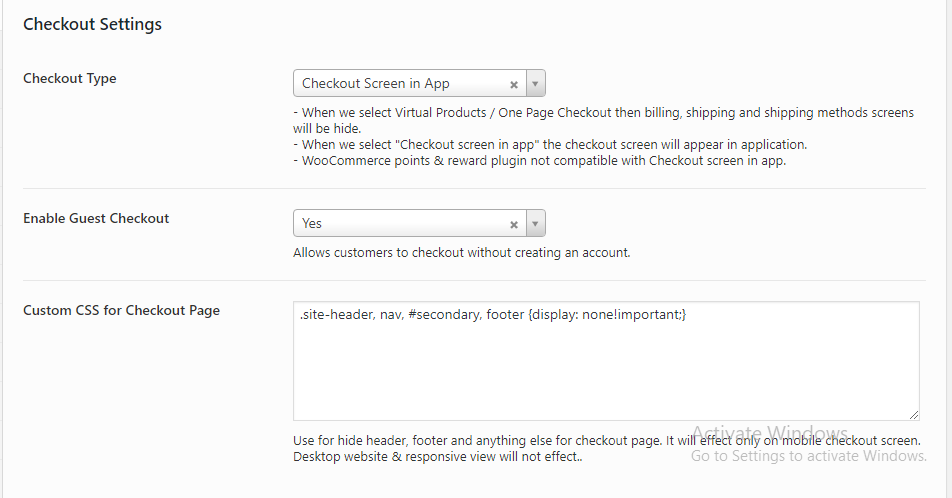Clear the Enable Guest Checkout selection
Viewport: 952px width, 498px height.
point(514,224)
